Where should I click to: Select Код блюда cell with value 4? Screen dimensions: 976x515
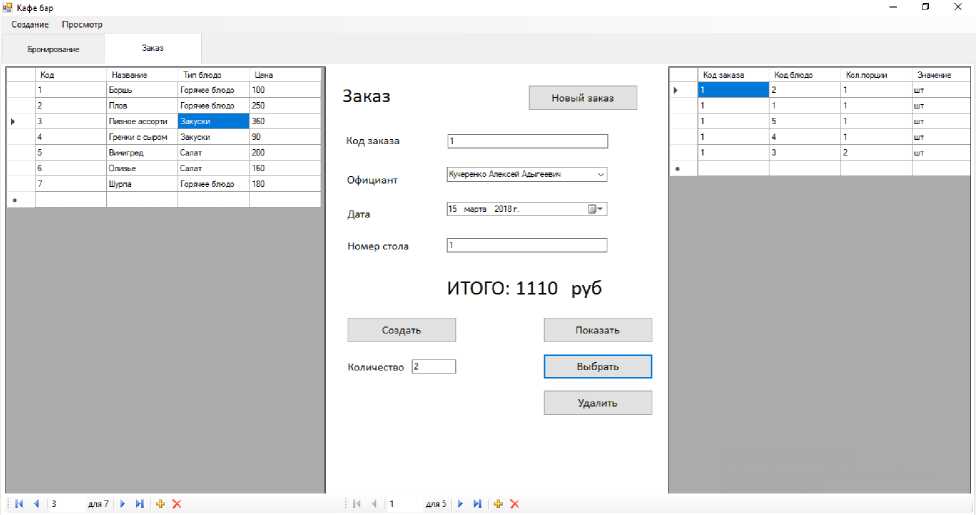(805, 137)
